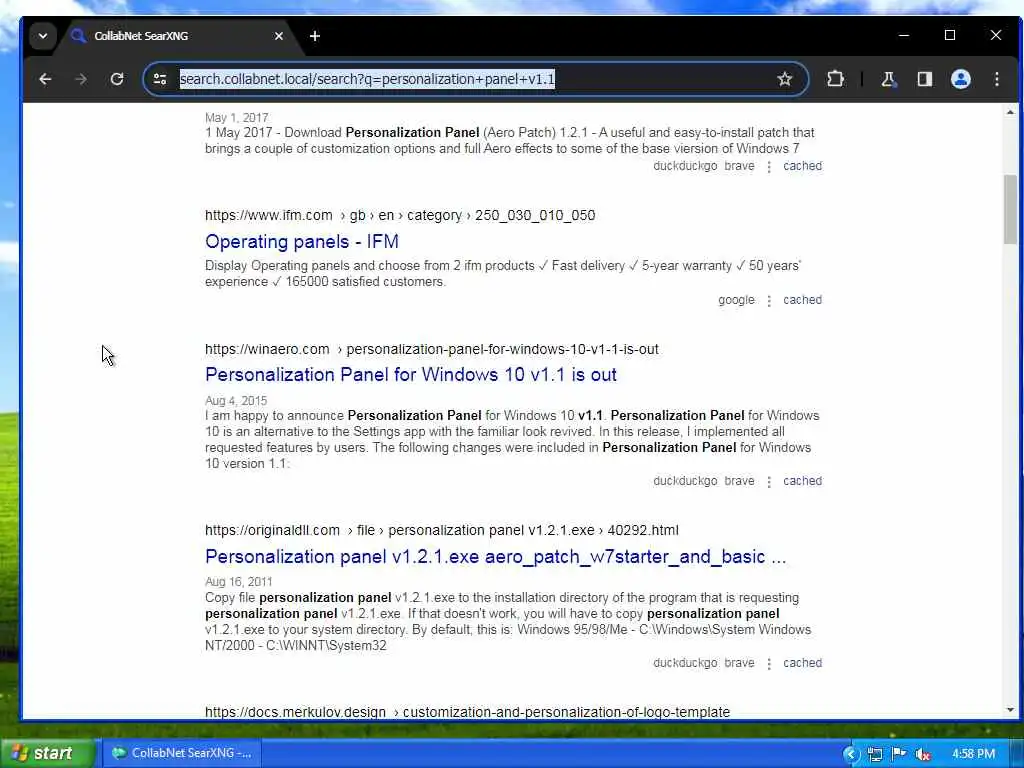Click the Aug 4, 2015 date text

236,400
